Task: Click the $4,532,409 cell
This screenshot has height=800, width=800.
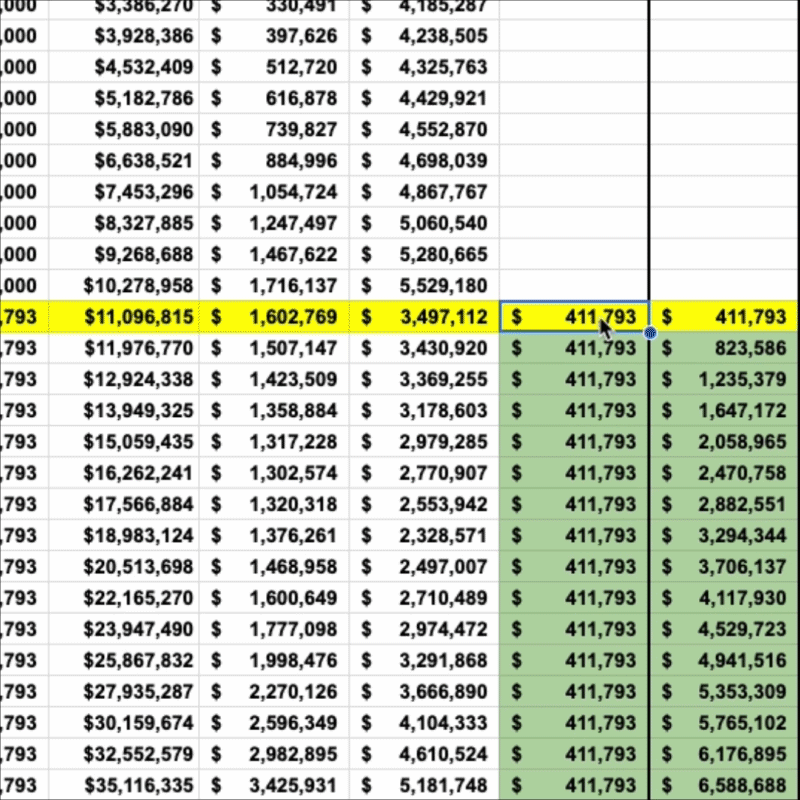Action: (x=124, y=67)
